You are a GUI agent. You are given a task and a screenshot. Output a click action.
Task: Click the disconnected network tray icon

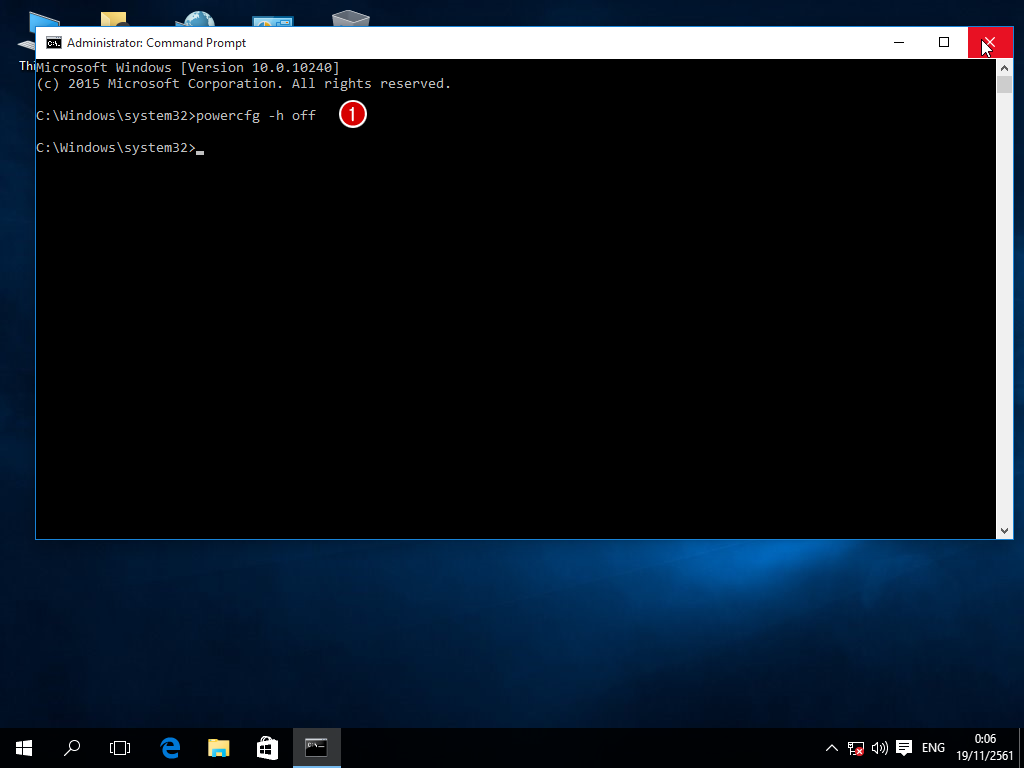(856, 747)
